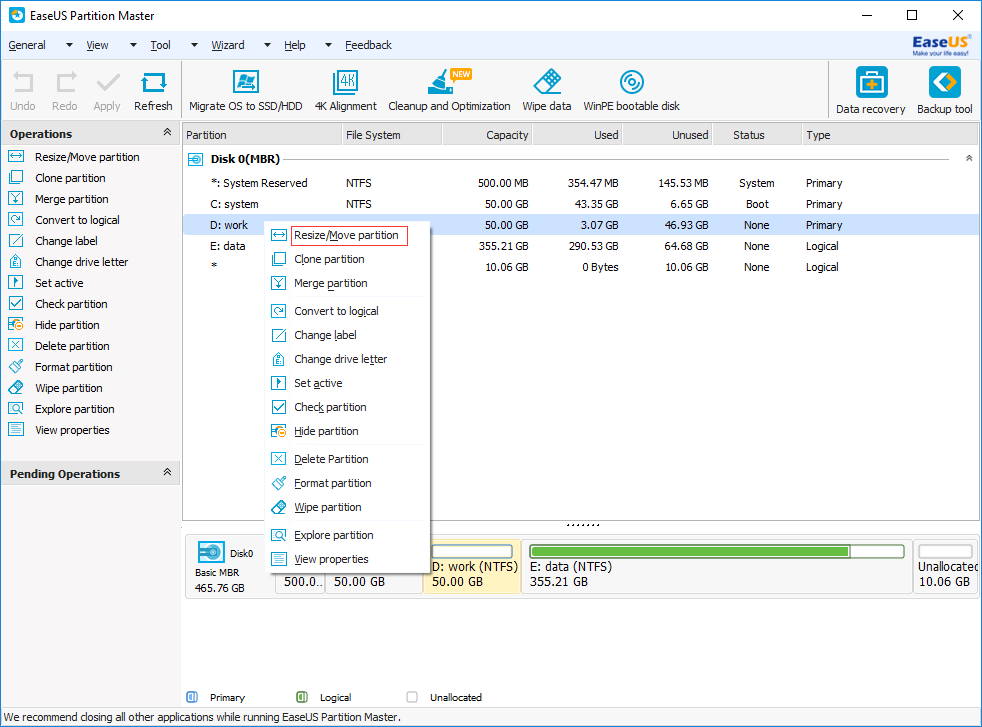
Task: Choose Merge partition from context menu
Action: 349,283
